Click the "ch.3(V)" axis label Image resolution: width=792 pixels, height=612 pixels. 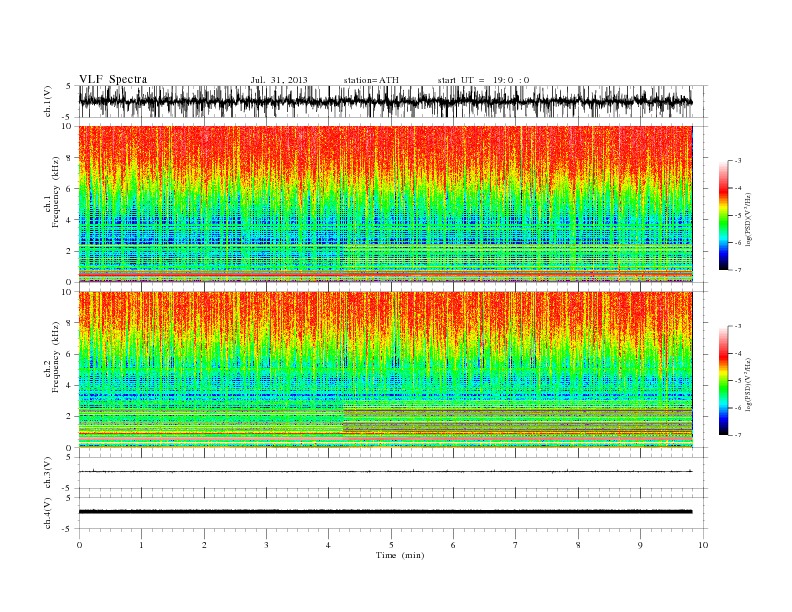pos(48,472)
